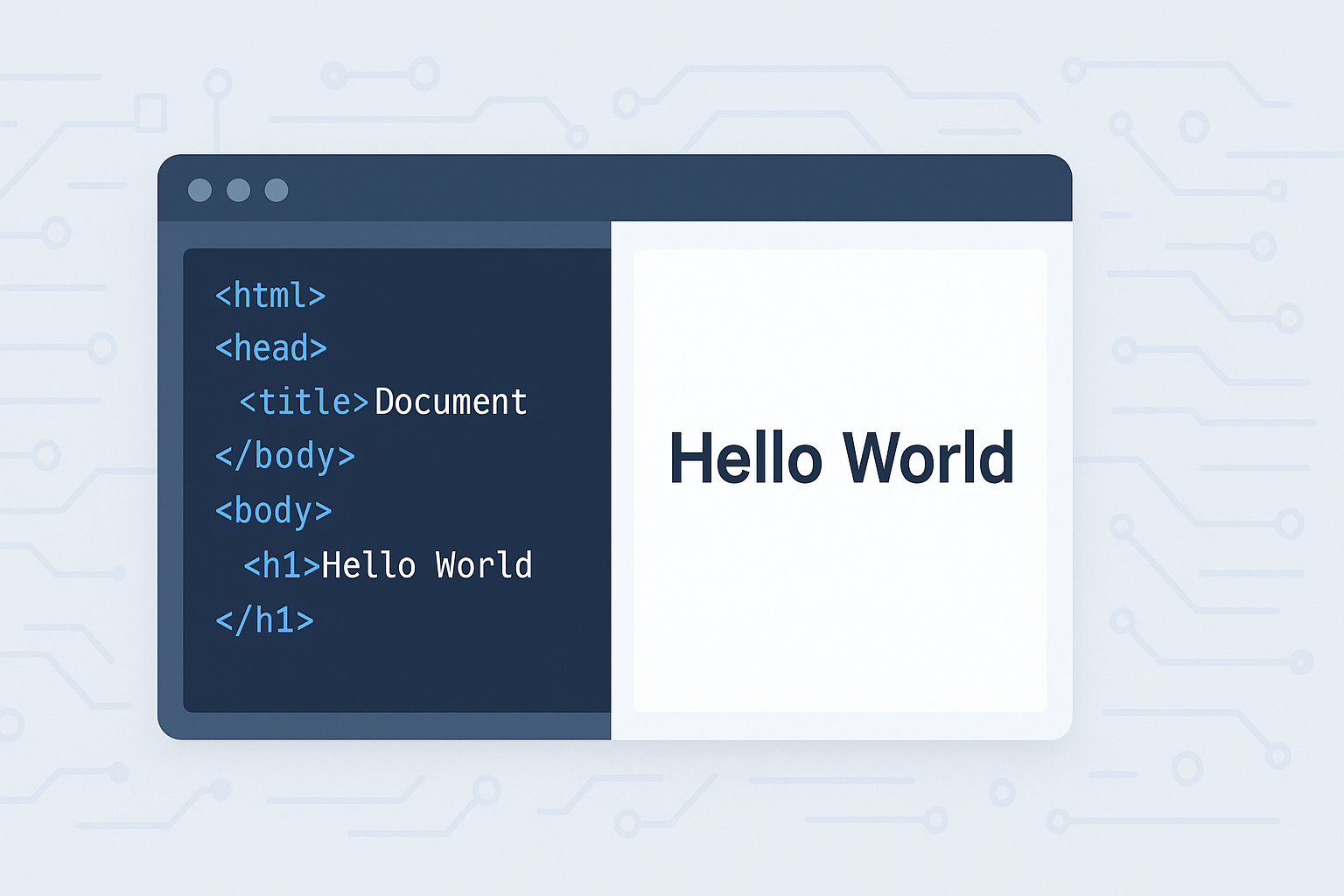Click the Hello World text inside the h1
The height and width of the screenshot is (896, 1344).
tap(426, 565)
